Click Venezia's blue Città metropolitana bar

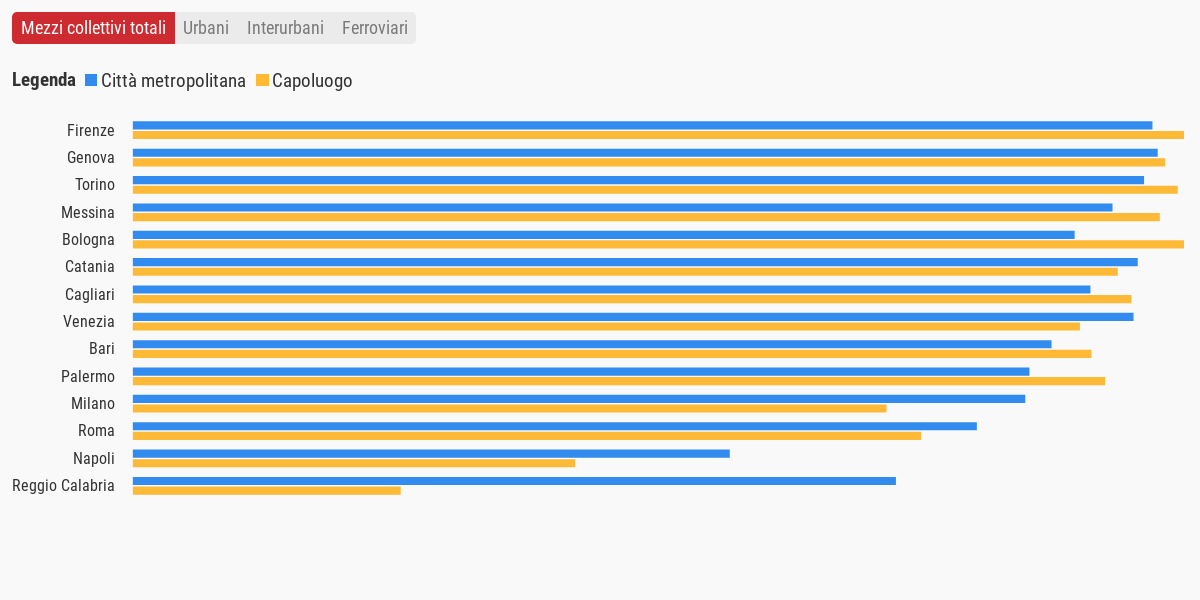[x=633, y=316]
